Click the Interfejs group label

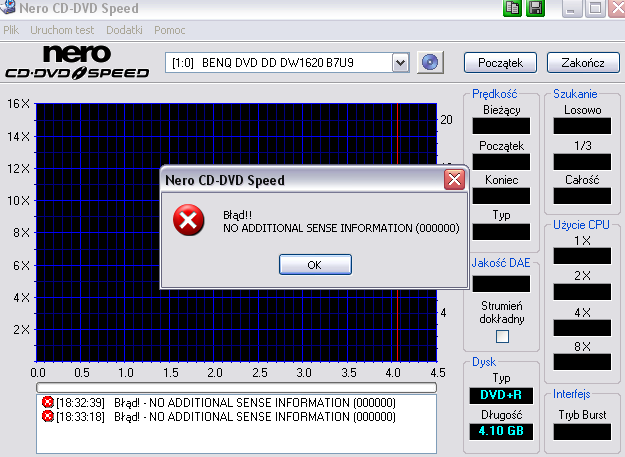[x=572, y=394]
